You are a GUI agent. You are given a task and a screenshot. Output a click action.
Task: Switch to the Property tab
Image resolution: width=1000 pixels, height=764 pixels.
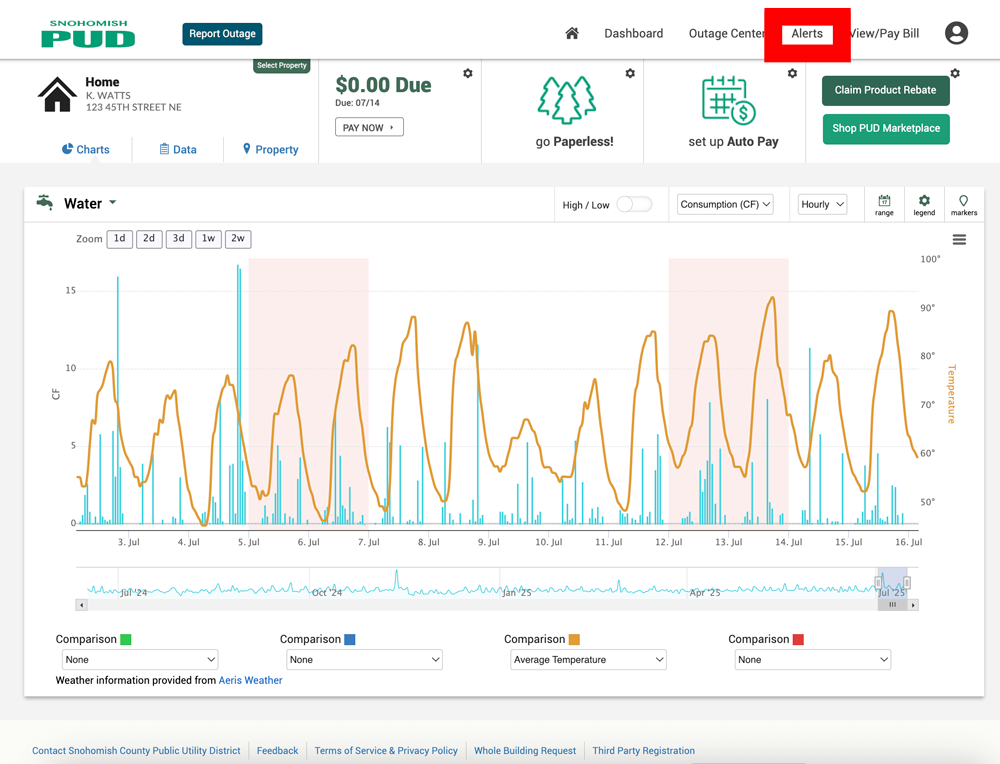click(270, 149)
